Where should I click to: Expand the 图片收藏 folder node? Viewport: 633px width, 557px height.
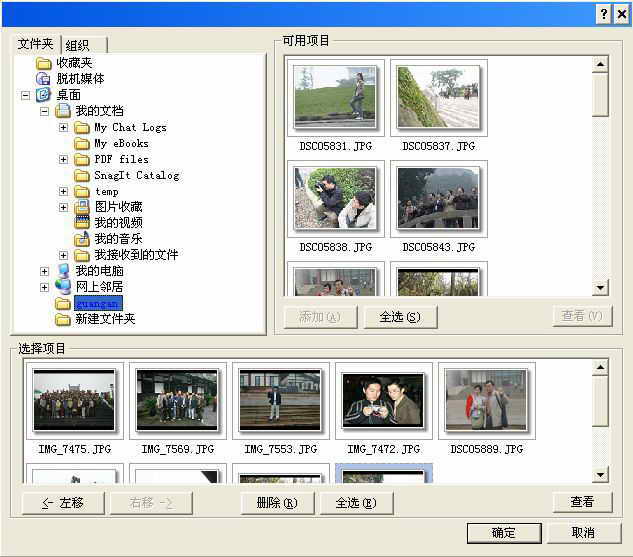coord(64,207)
